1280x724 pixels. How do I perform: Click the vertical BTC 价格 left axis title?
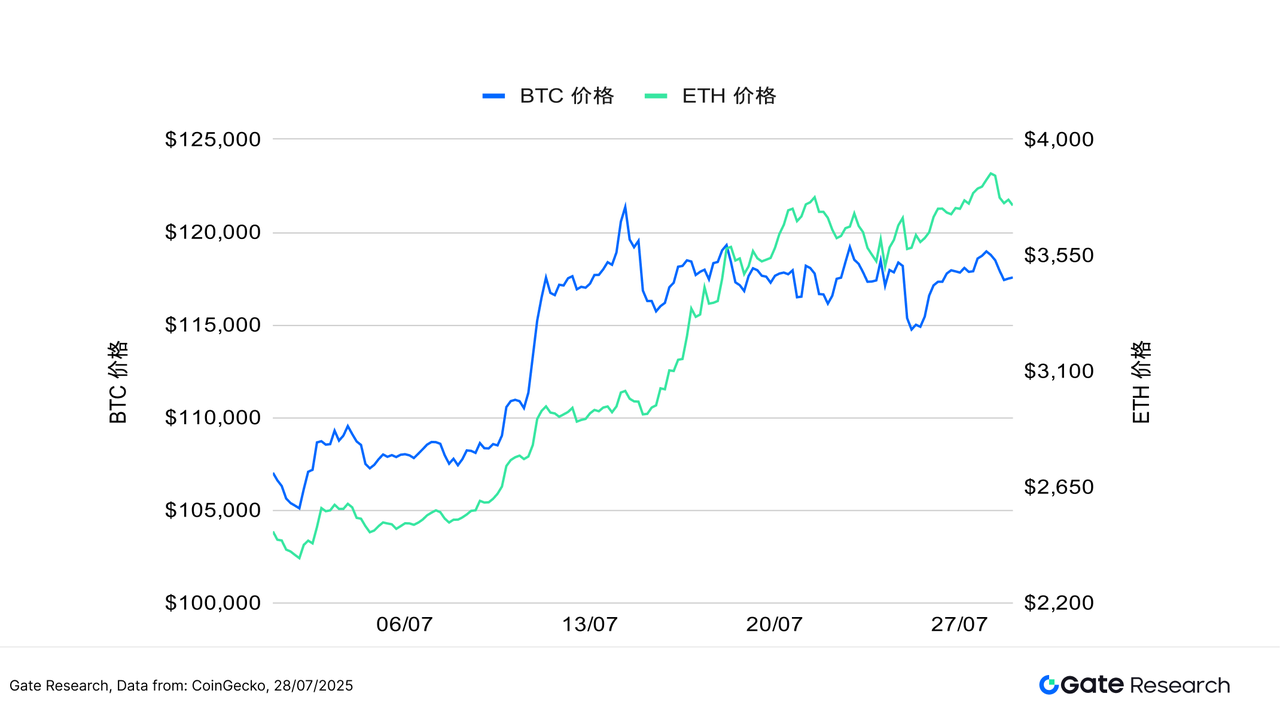119,382
